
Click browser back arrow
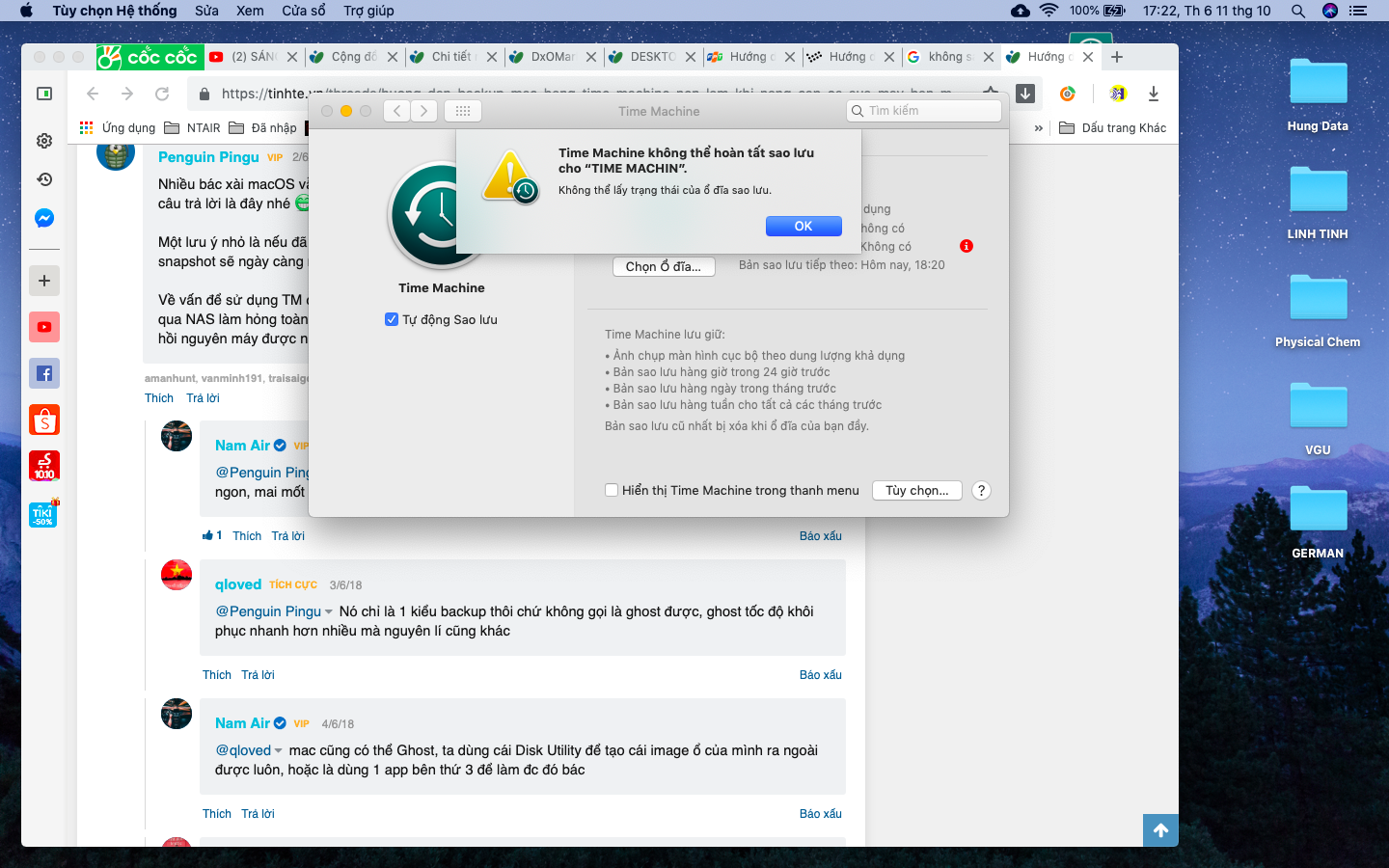[93, 94]
